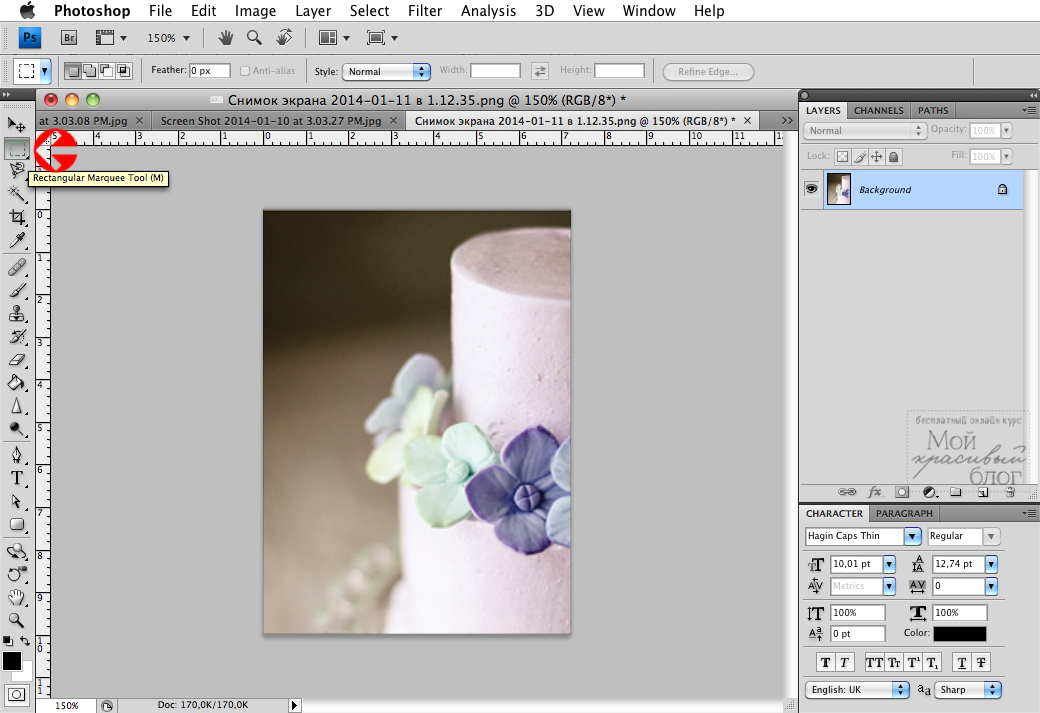The height and width of the screenshot is (713, 1040).
Task: Open the anti-aliasing Sharp dropdown
Action: [x=968, y=690]
